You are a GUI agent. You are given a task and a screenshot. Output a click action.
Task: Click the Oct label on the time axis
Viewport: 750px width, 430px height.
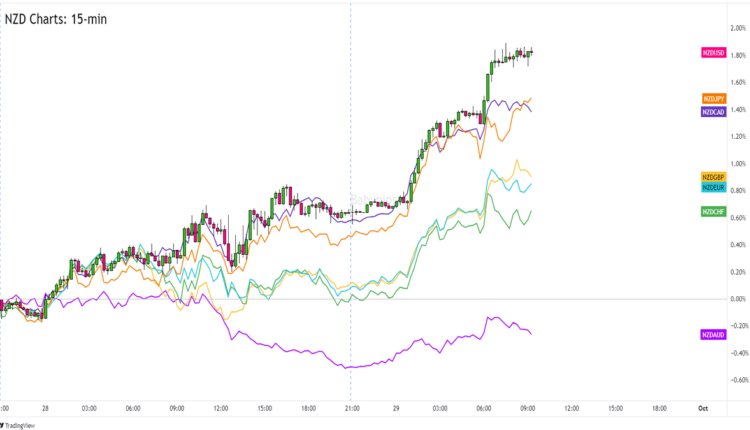[704, 408]
